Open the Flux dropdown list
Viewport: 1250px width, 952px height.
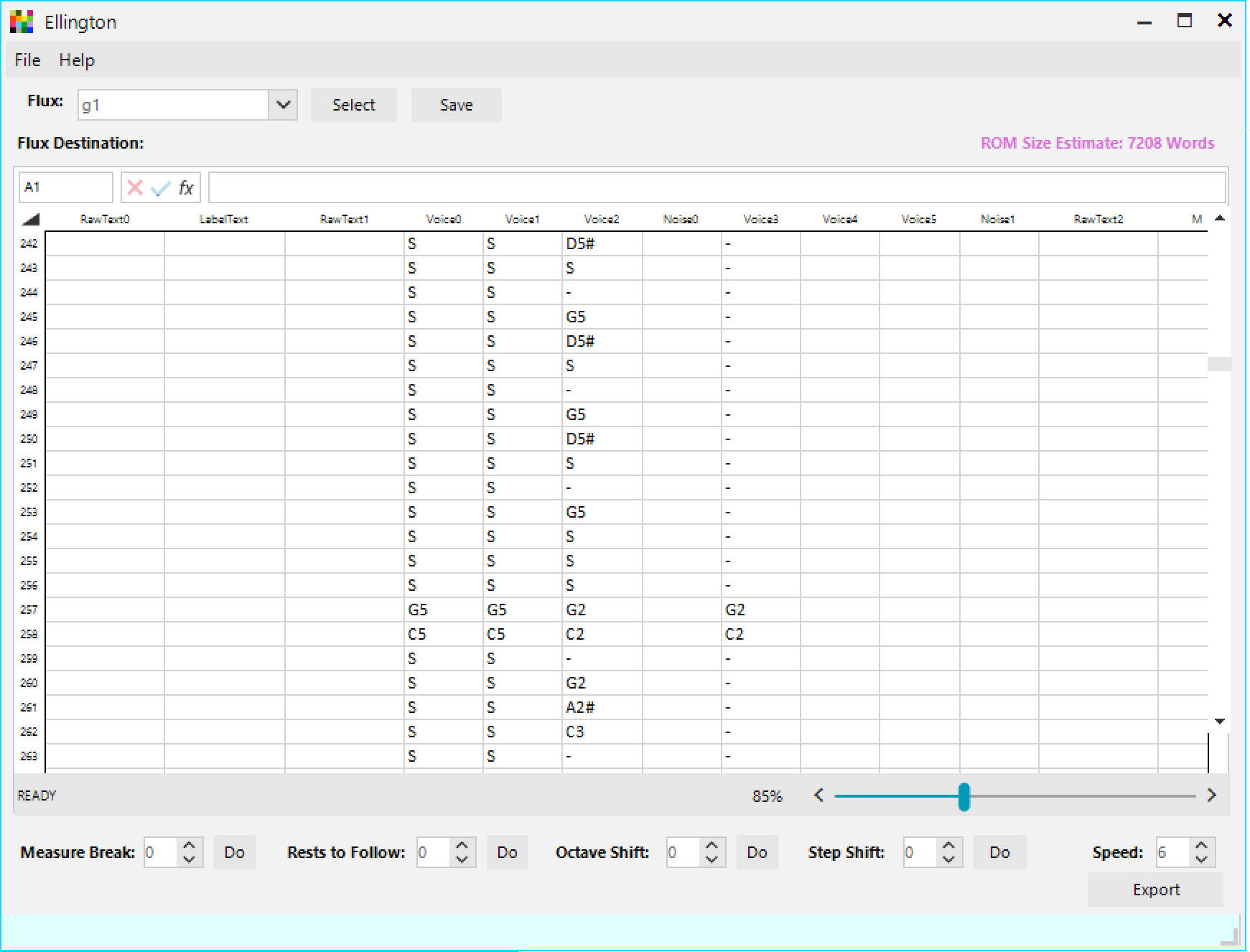283,105
